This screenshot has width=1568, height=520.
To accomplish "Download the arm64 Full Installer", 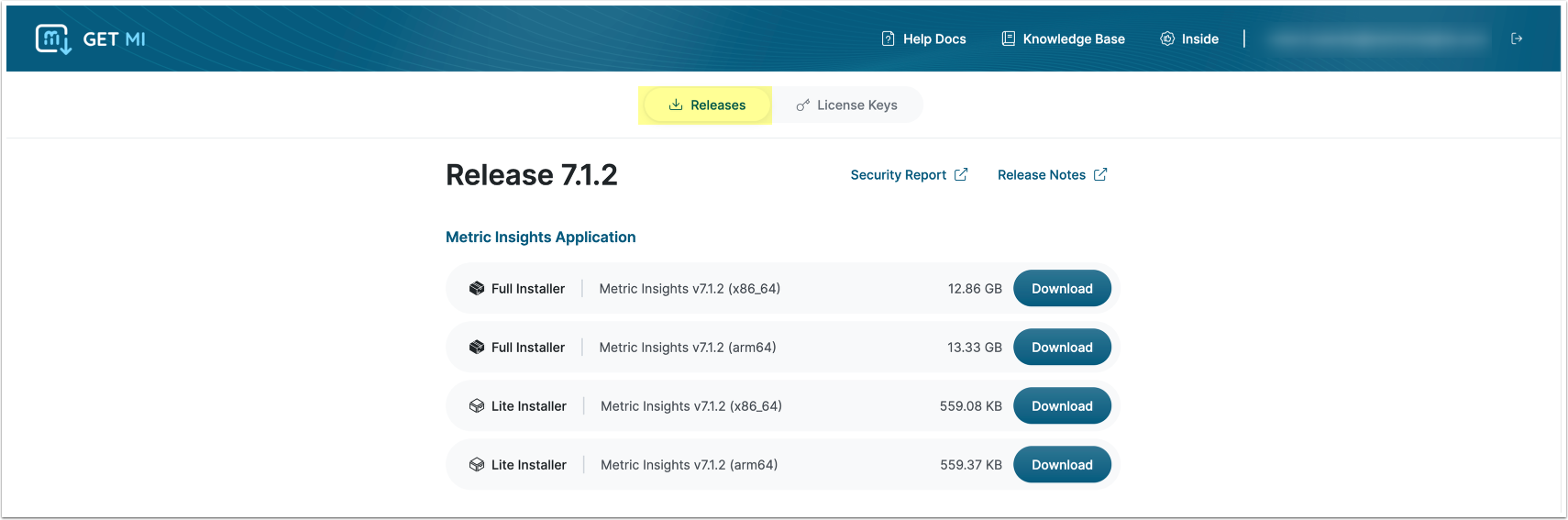I will pyautogui.click(x=1062, y=347).
